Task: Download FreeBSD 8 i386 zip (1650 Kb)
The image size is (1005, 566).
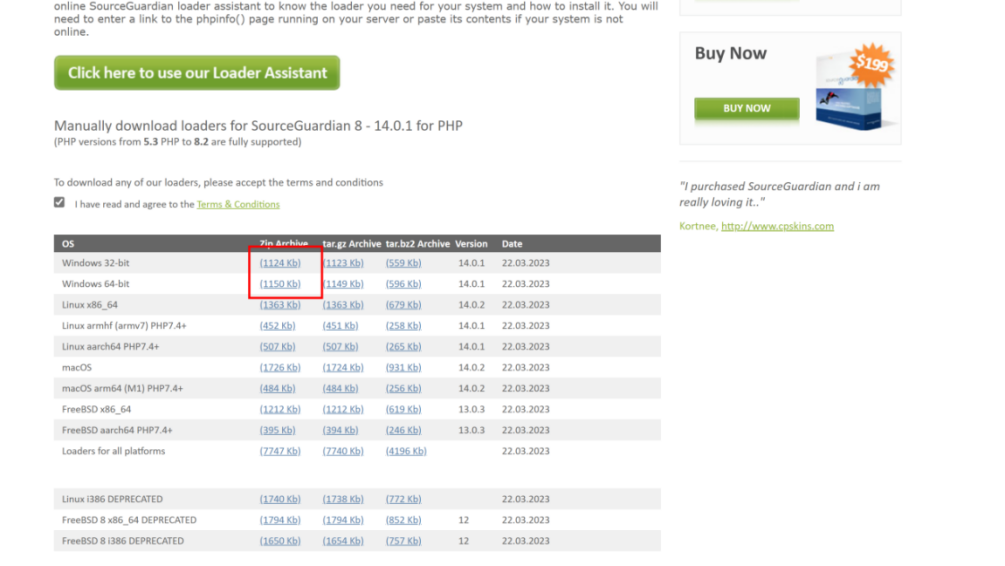Action: point(280,541)
